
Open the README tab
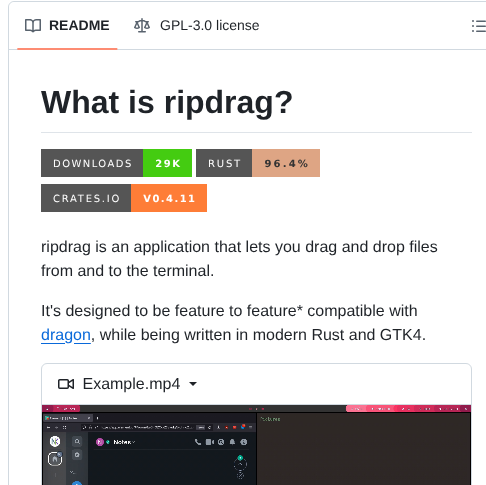pyautogui.click(x=67, y=26)
